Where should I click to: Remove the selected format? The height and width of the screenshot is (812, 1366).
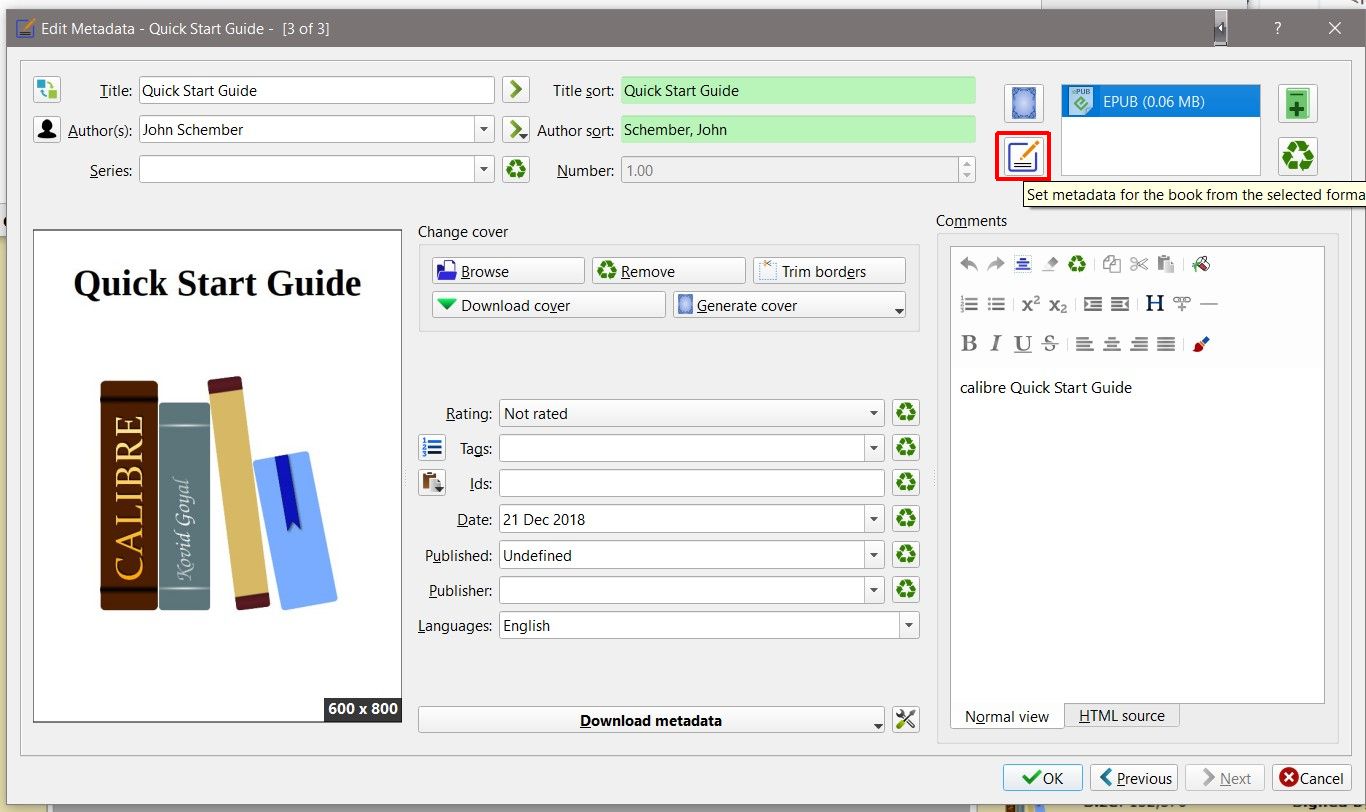tap(1297, 156)
